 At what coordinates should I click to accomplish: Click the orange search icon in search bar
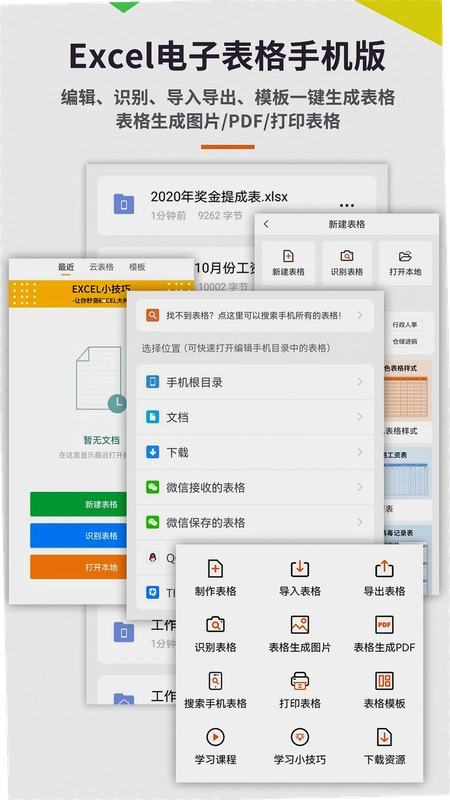pos(152,315)
